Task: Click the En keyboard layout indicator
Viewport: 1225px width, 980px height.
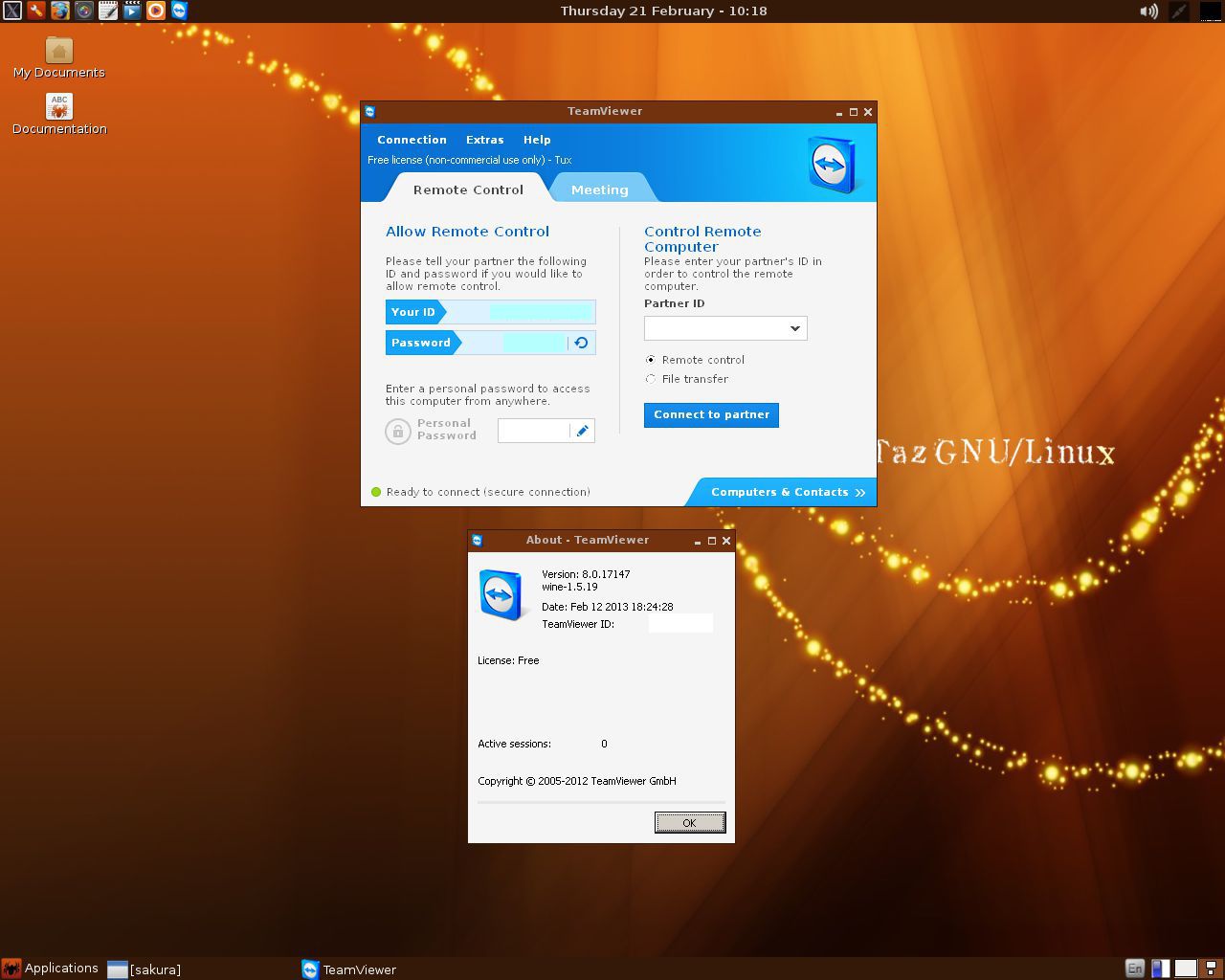Action: tap(1134, 969)
